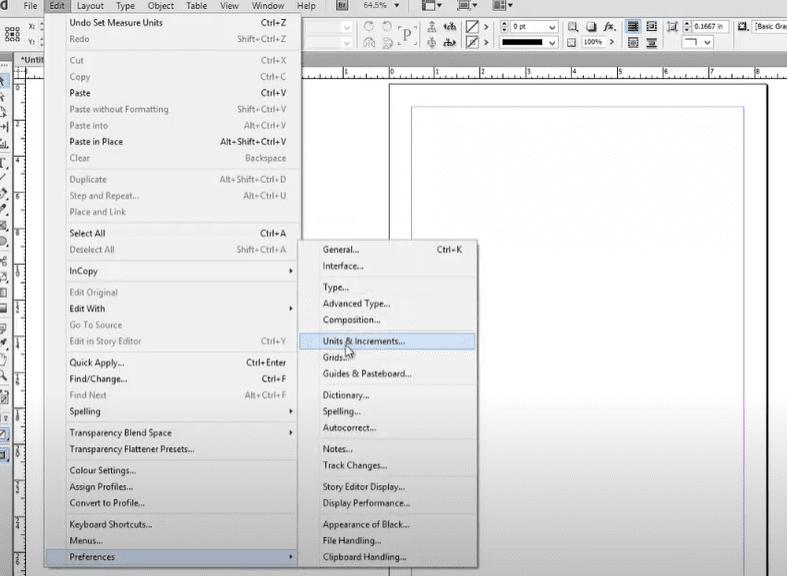Open the fx effects menu icon
The width and height of the screenshot is (787, 576).
coord(609,27)
